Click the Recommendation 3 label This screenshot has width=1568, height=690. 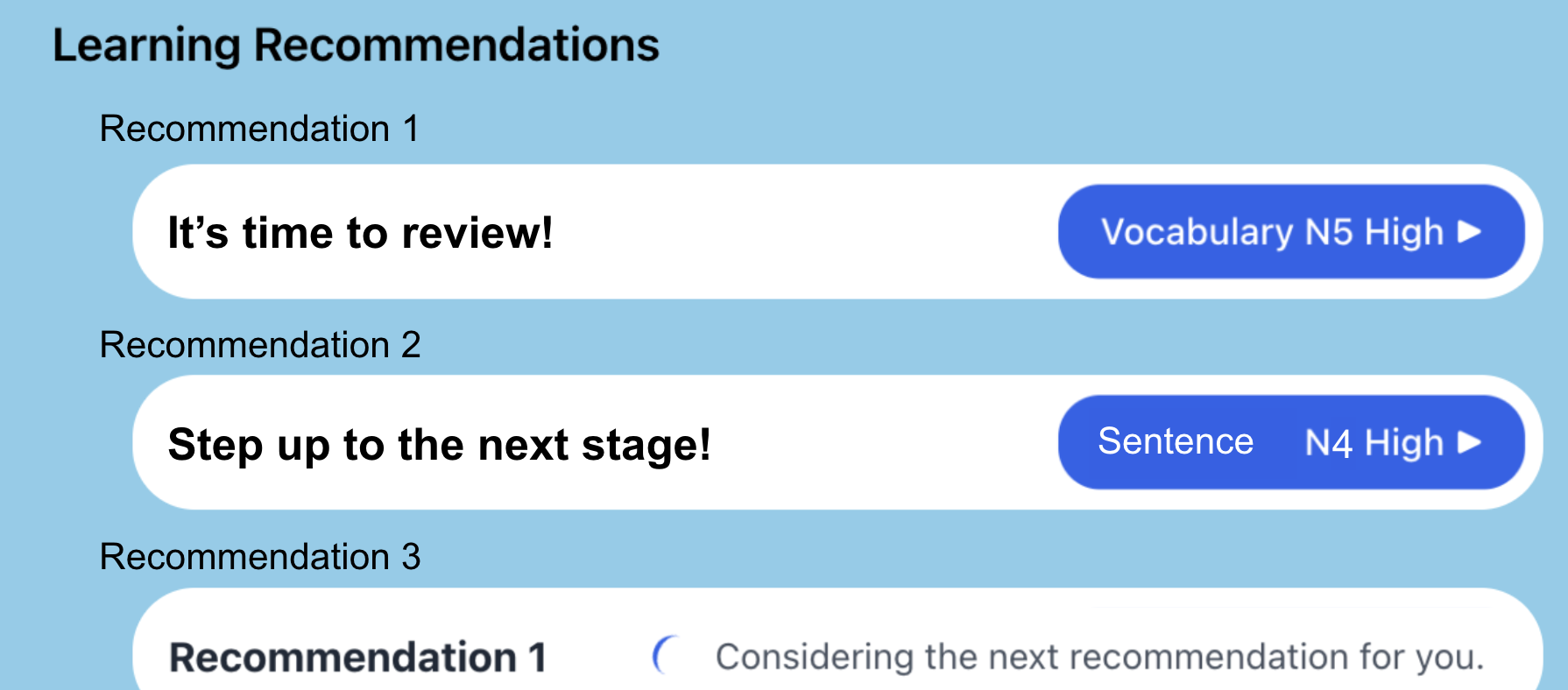tap(260, 557)
